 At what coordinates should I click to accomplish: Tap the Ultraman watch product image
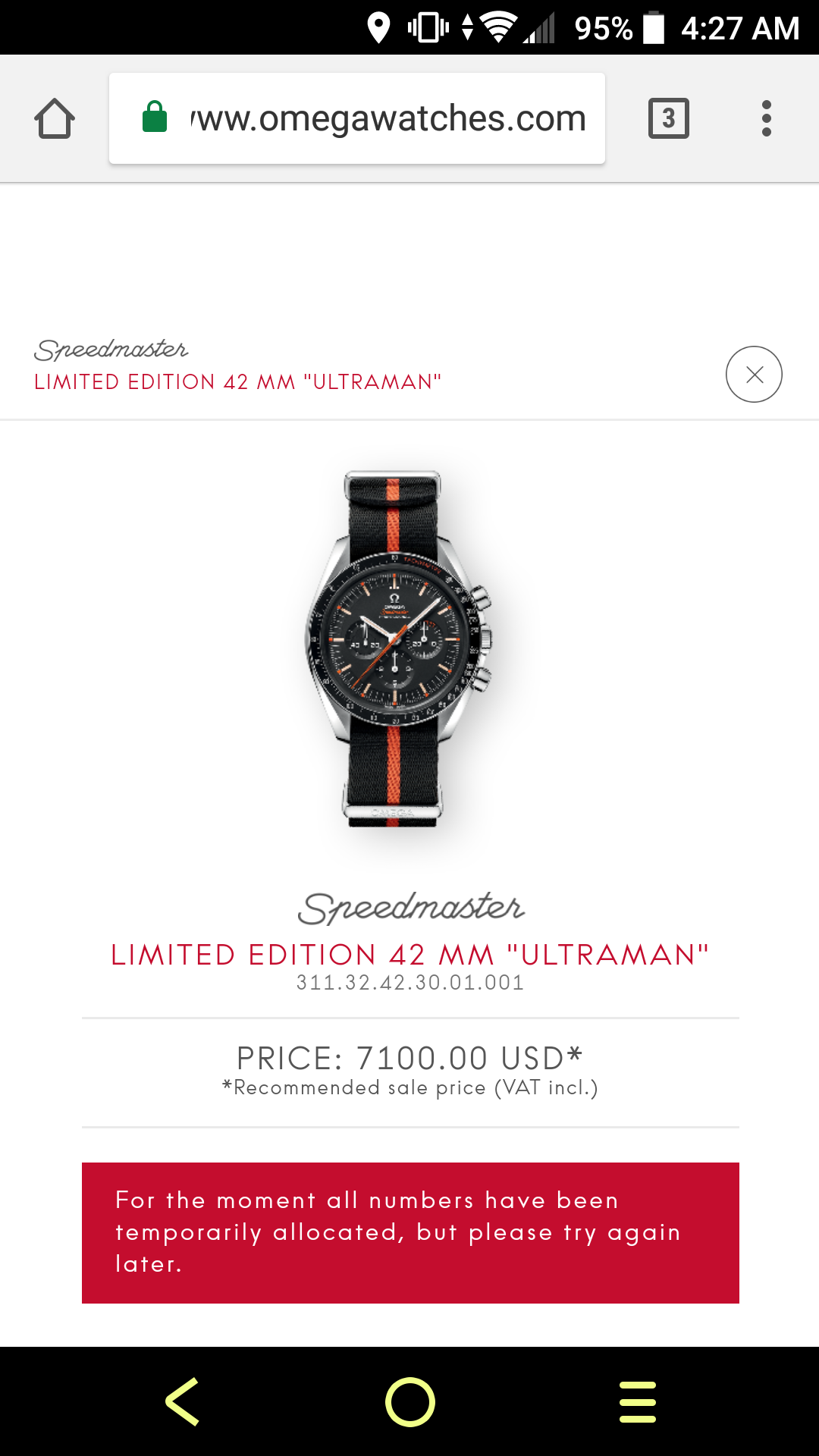point(398,648)
